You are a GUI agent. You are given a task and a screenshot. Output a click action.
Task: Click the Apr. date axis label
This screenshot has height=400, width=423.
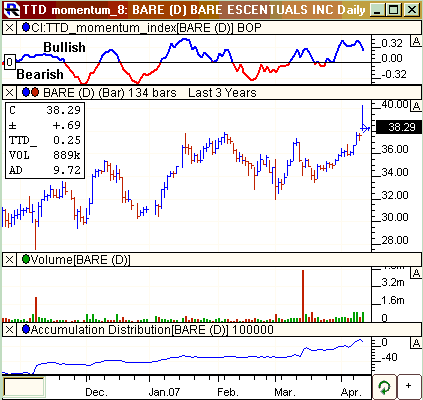351,392
